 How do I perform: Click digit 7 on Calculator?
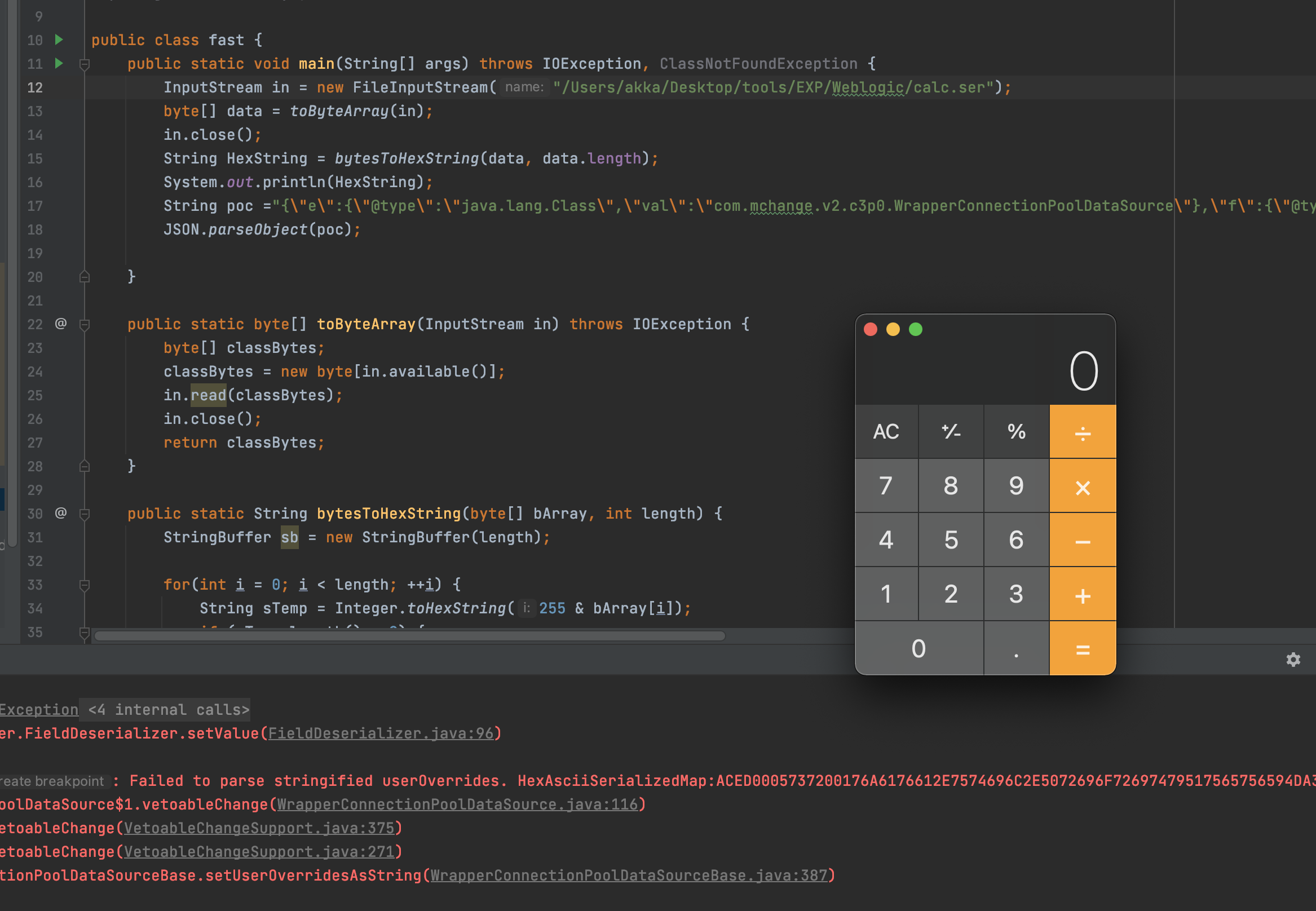(x=886, y=486)
